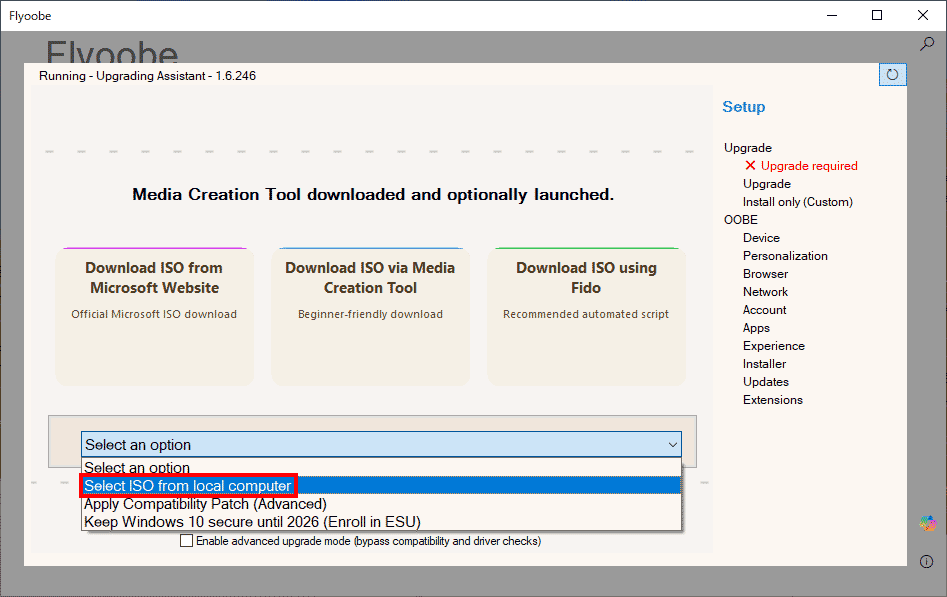Open the Account section
This screenshot has height=597, width=947.
[x=765, y=310]
